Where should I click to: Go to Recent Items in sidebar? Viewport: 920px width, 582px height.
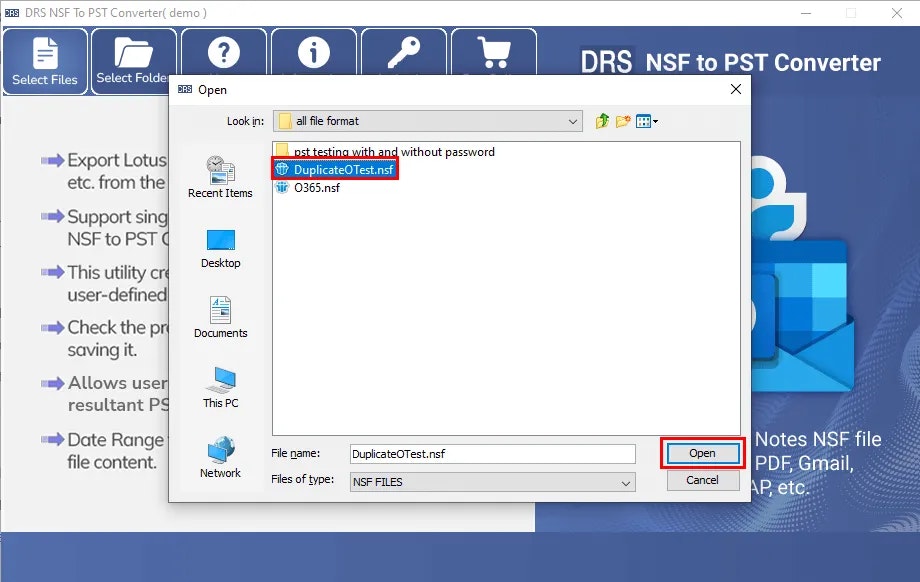tap(221, 177)
